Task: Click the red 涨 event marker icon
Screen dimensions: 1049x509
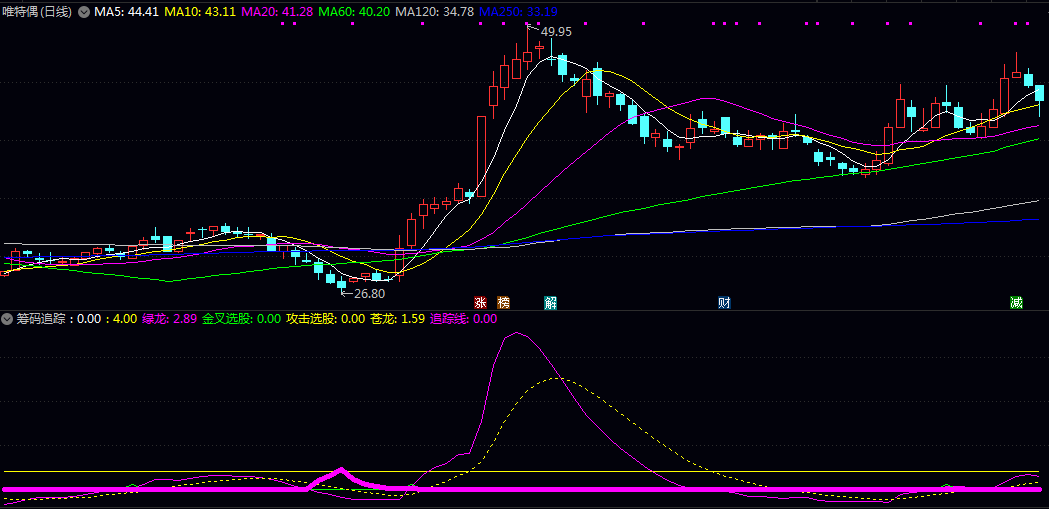Action: [x=480, y=302]
